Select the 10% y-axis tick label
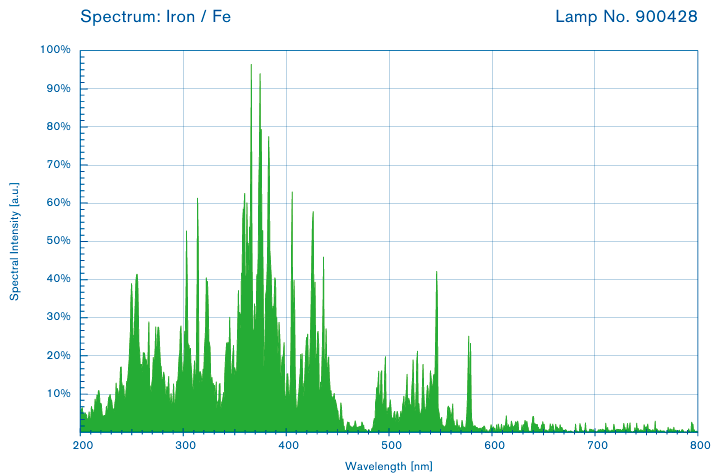The height and width of the screenshot is (475, 713). tap(58, 393)
